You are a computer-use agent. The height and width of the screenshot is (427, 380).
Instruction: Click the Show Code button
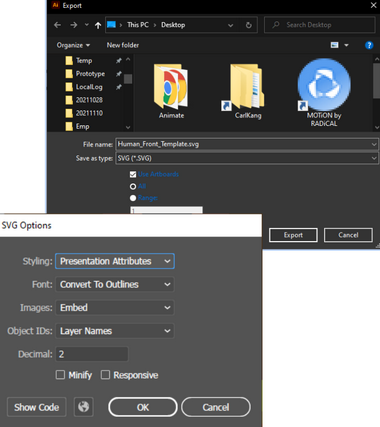(37, 407)
